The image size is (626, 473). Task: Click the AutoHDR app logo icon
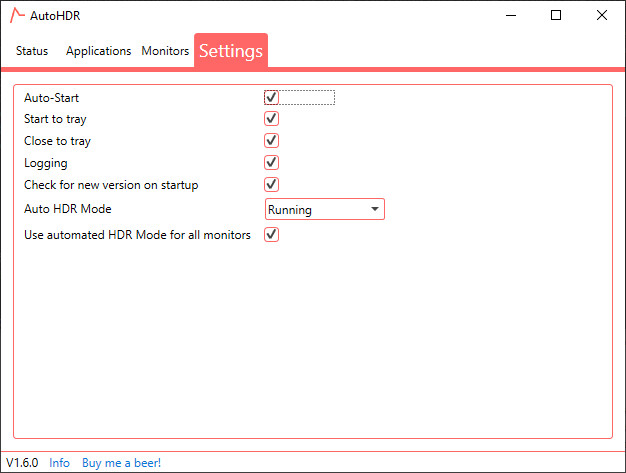(16, 15)
